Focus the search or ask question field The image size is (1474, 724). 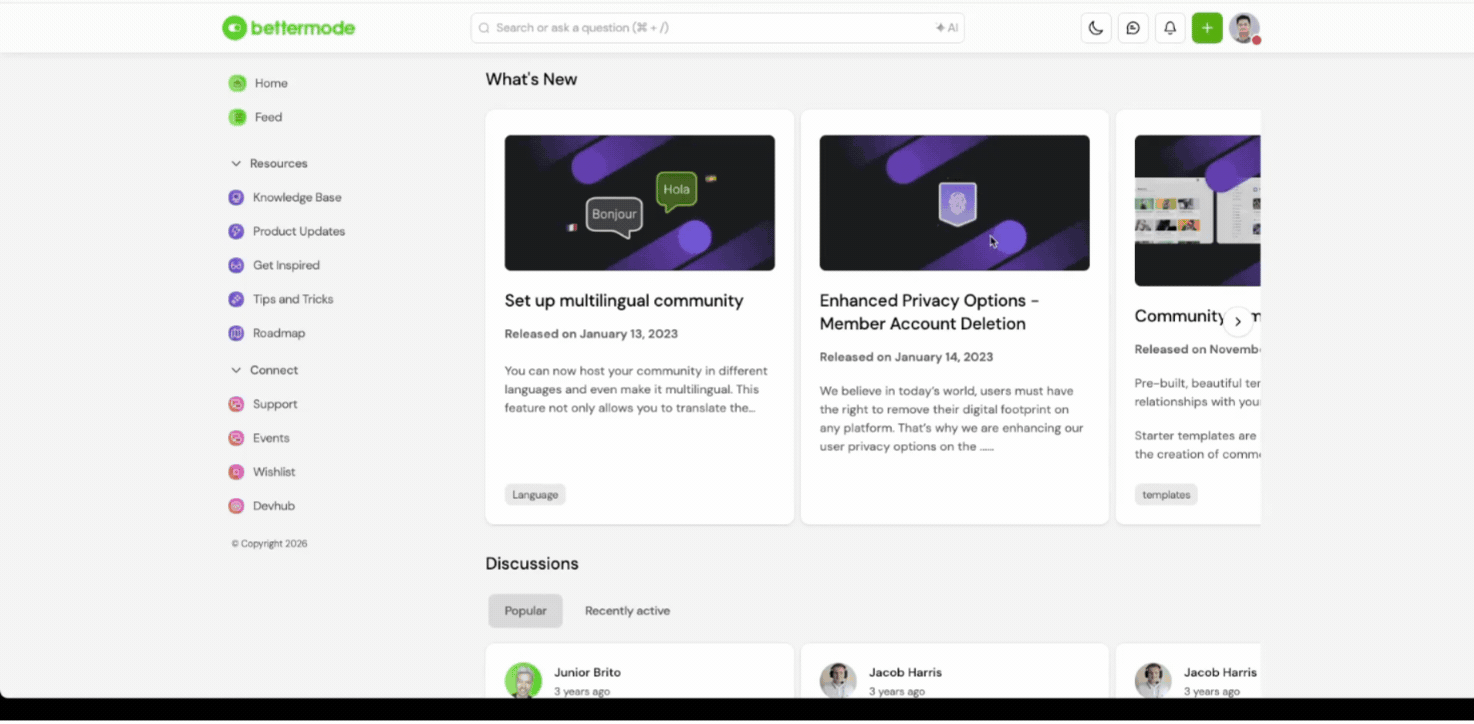pyautogui.click(x=710, y=28)
